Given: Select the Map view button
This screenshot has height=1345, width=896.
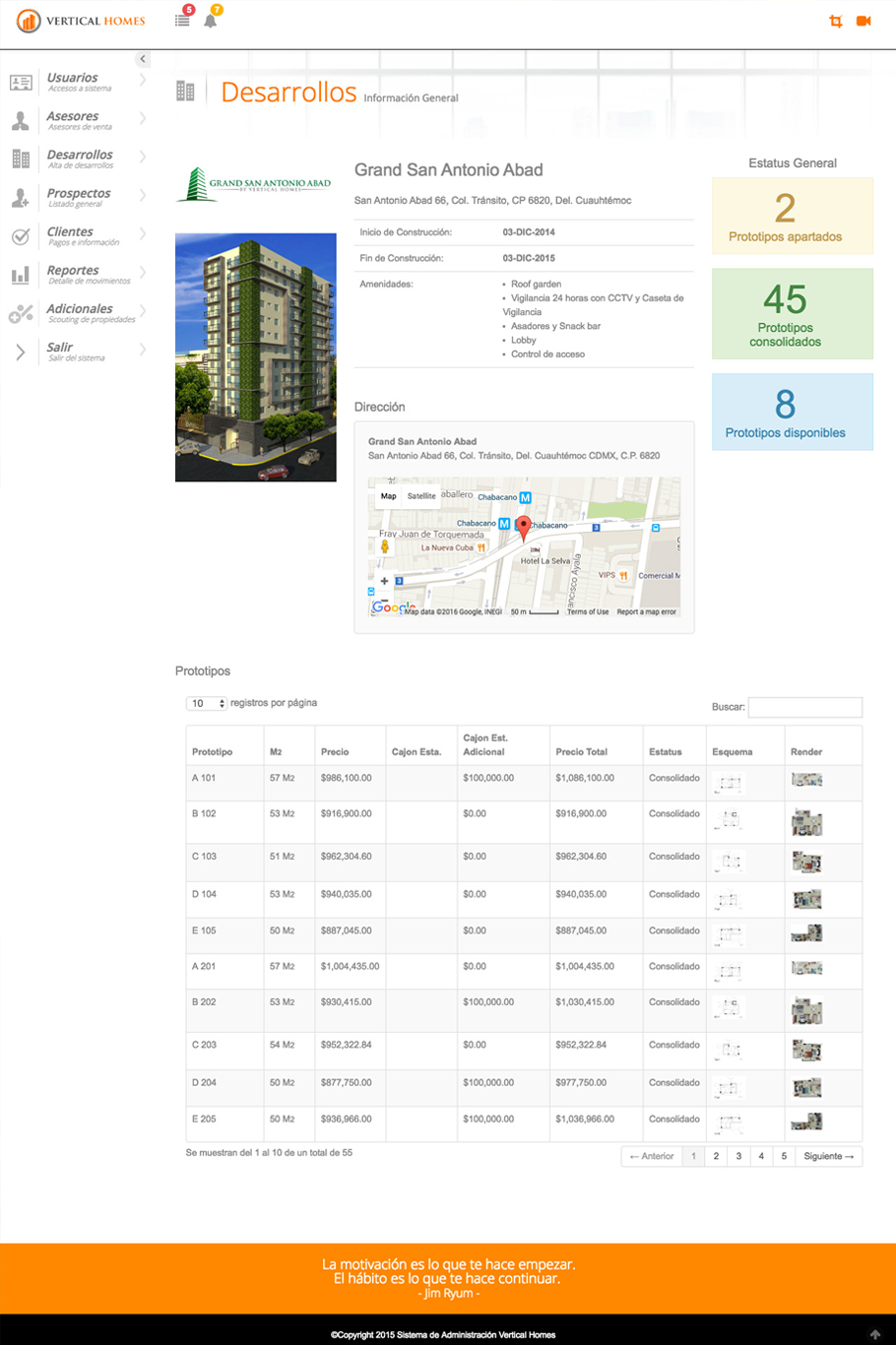Looking at the screenshot, I should (x=389, y=496).
